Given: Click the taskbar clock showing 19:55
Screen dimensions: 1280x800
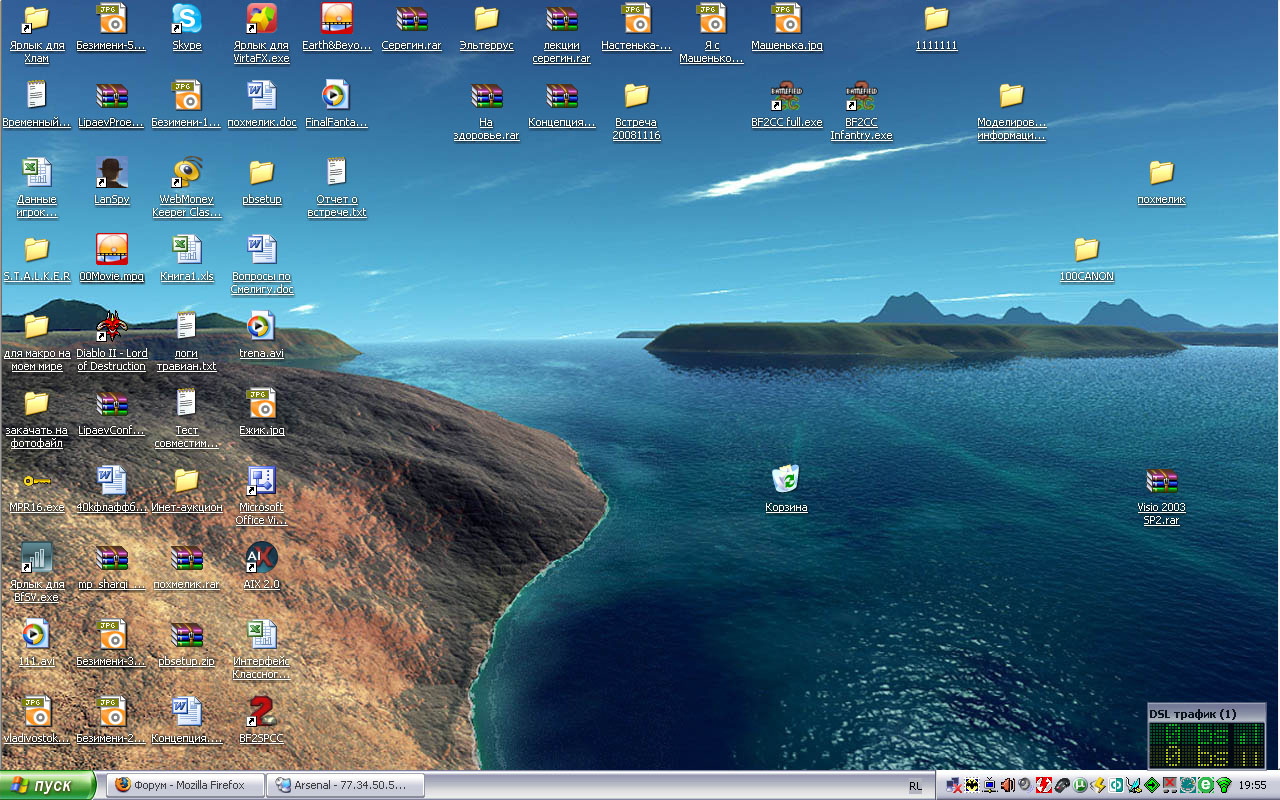Looking at the screenshot, I should (1252, 786).
